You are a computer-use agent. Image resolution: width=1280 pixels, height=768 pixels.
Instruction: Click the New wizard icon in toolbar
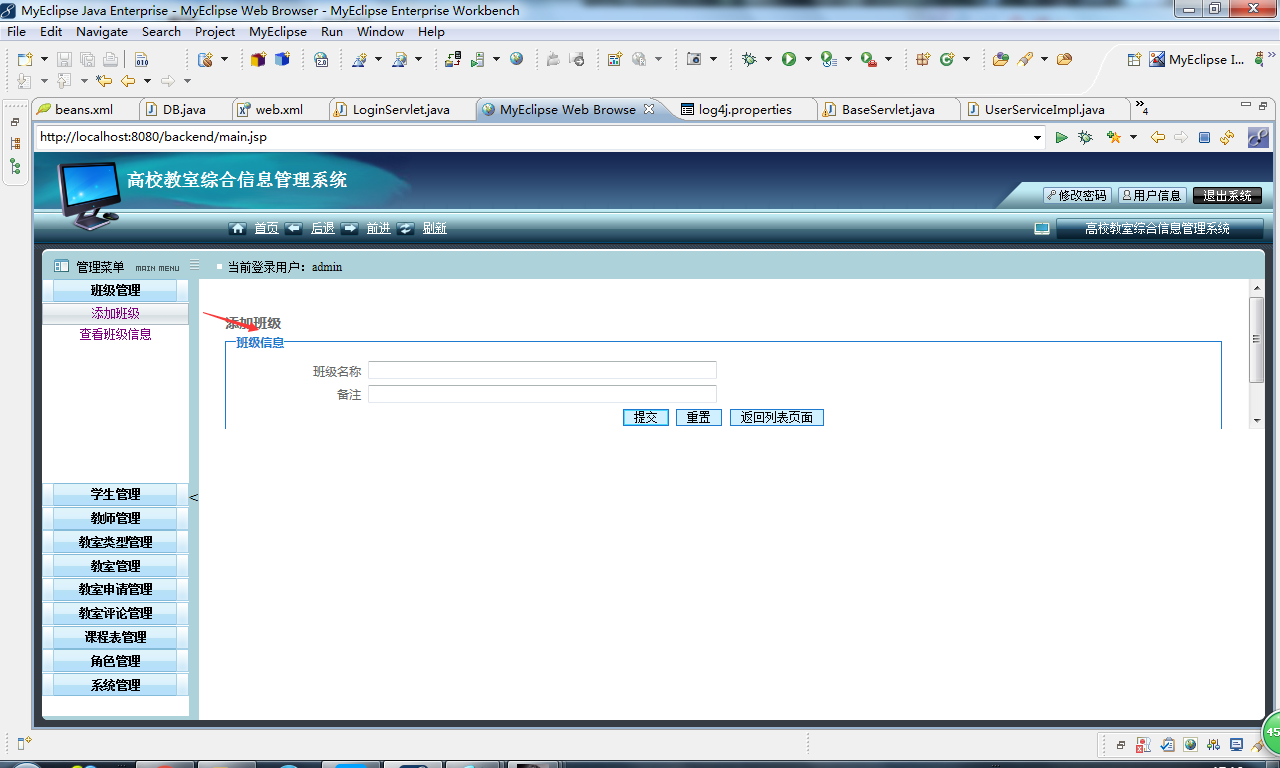pos(25,60)
